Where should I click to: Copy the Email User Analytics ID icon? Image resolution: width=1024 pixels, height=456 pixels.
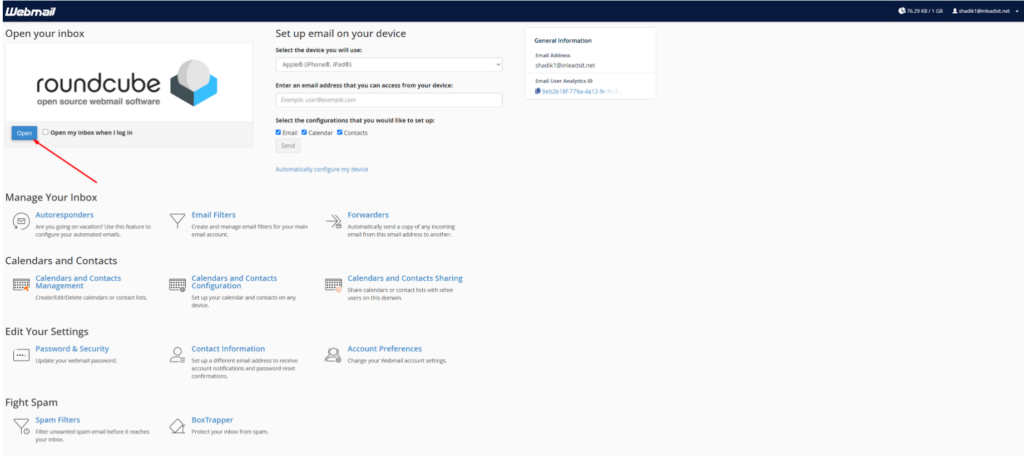click(537, 91)
